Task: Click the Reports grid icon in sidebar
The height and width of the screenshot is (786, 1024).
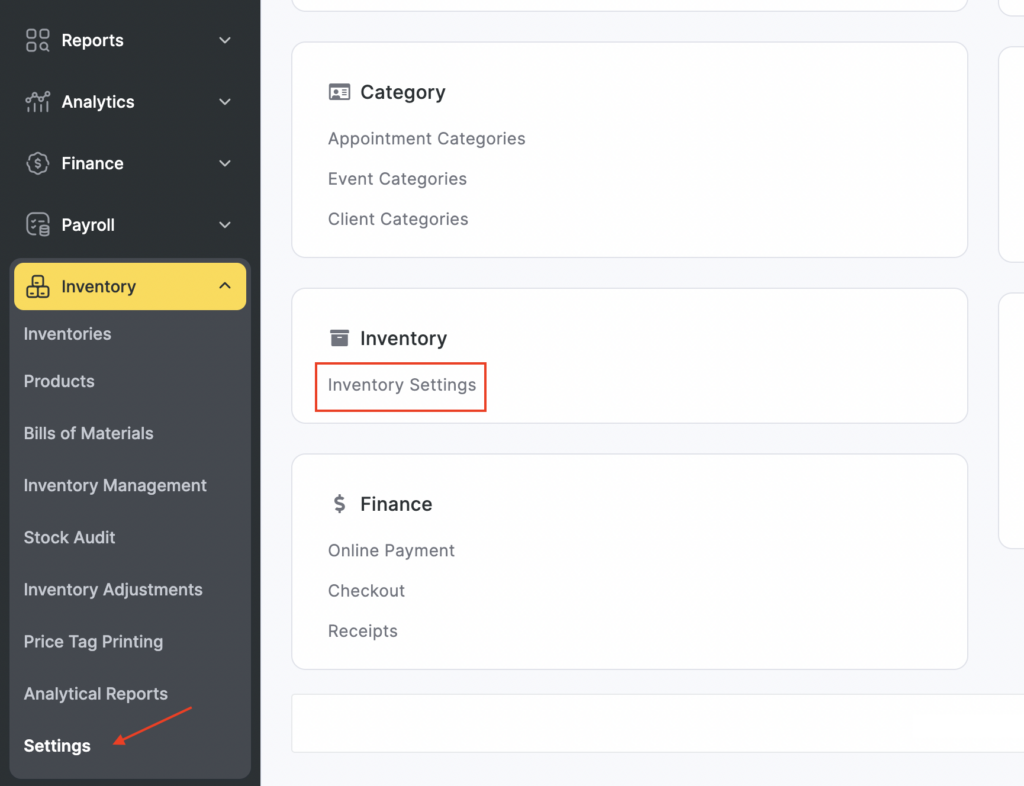Action: tap(37, 40)
